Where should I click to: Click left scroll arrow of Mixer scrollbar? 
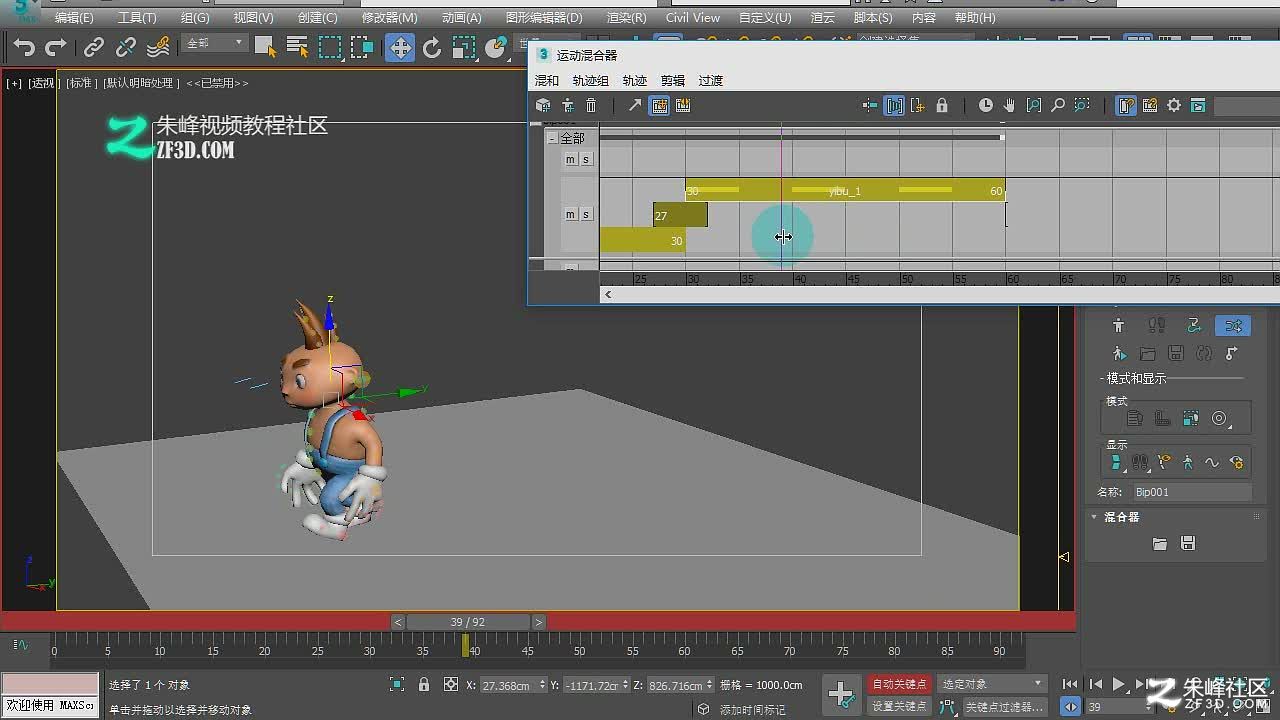608,294
